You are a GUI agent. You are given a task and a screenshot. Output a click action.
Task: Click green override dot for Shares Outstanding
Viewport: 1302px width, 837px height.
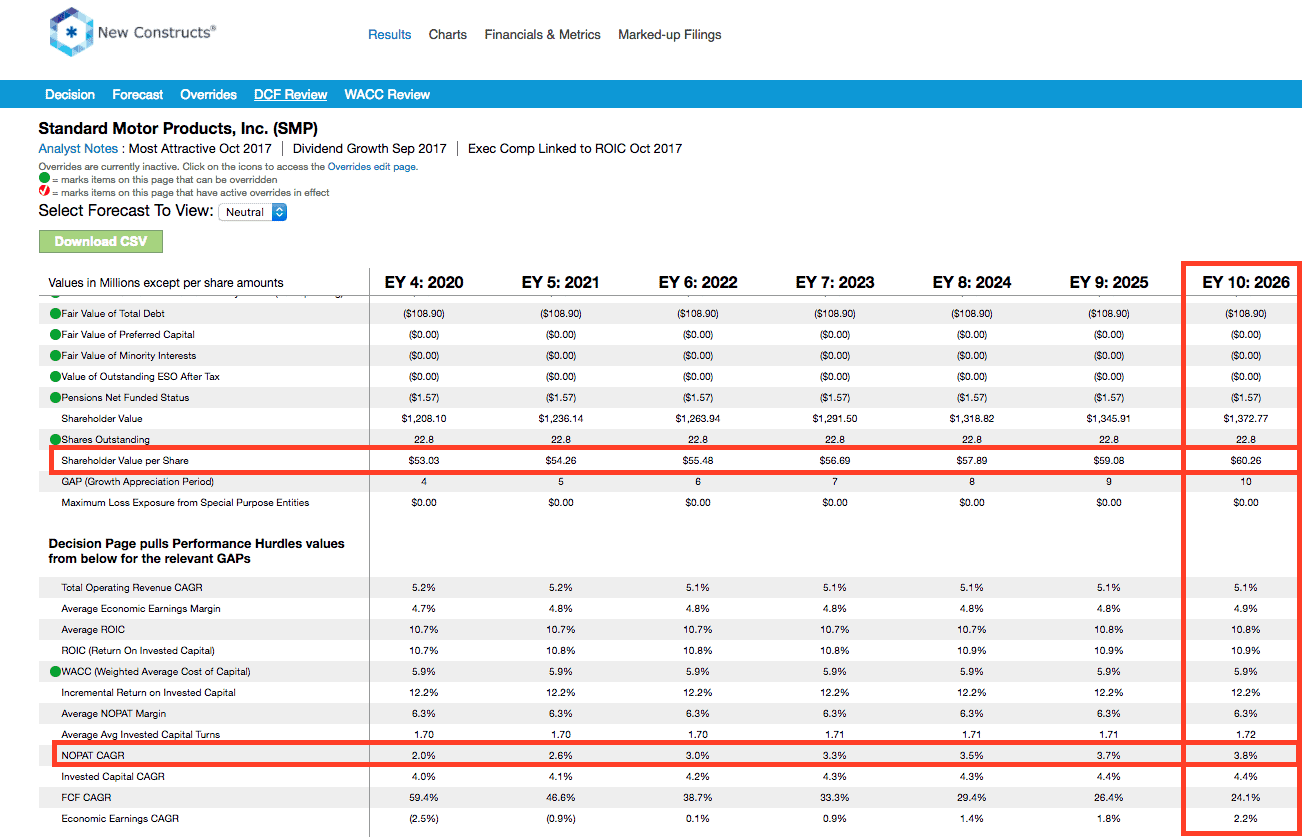coord(55,440)
